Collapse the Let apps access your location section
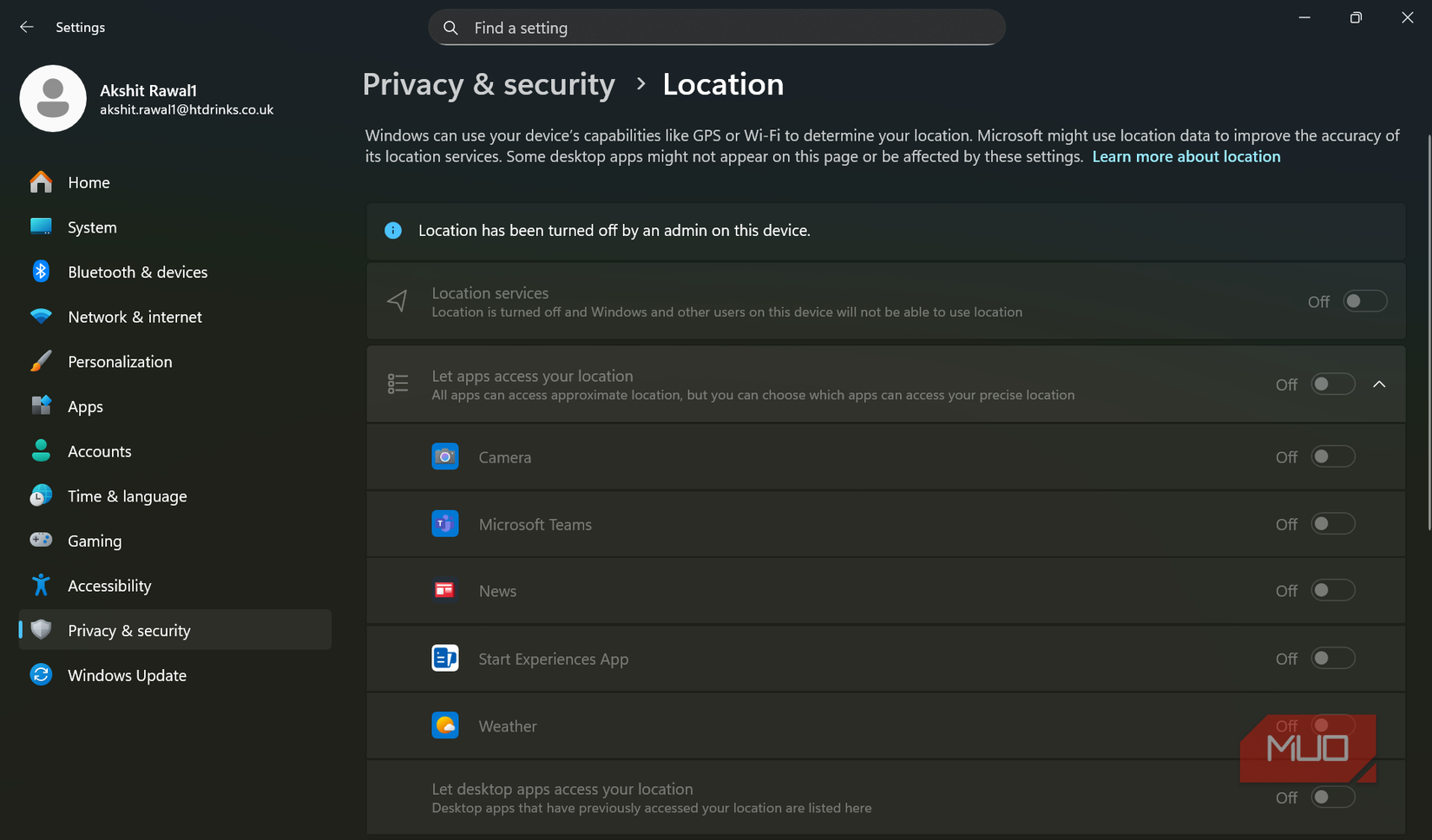The image size is (1432, 840). (1380, 384)
